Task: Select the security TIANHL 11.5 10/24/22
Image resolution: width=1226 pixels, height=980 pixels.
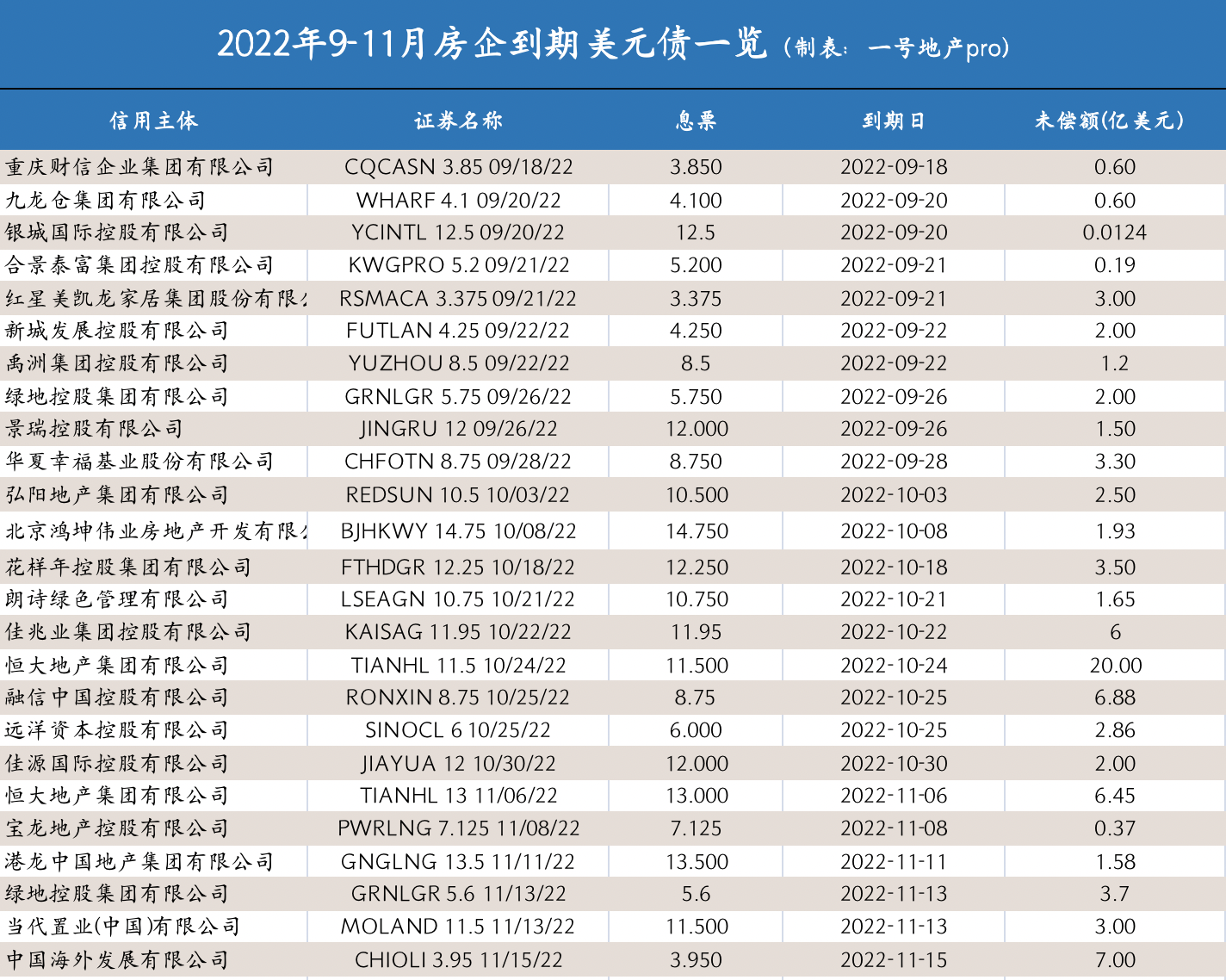Action: point(458,666)
